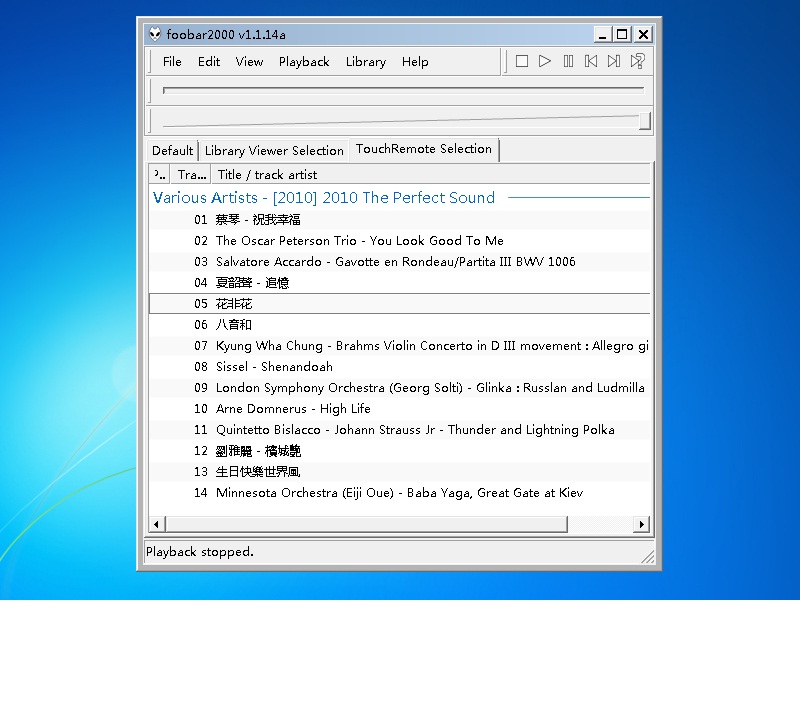This screenshot has height=720, width=800.
Task: Click the Tra... column header
Action: coord(191,175)
